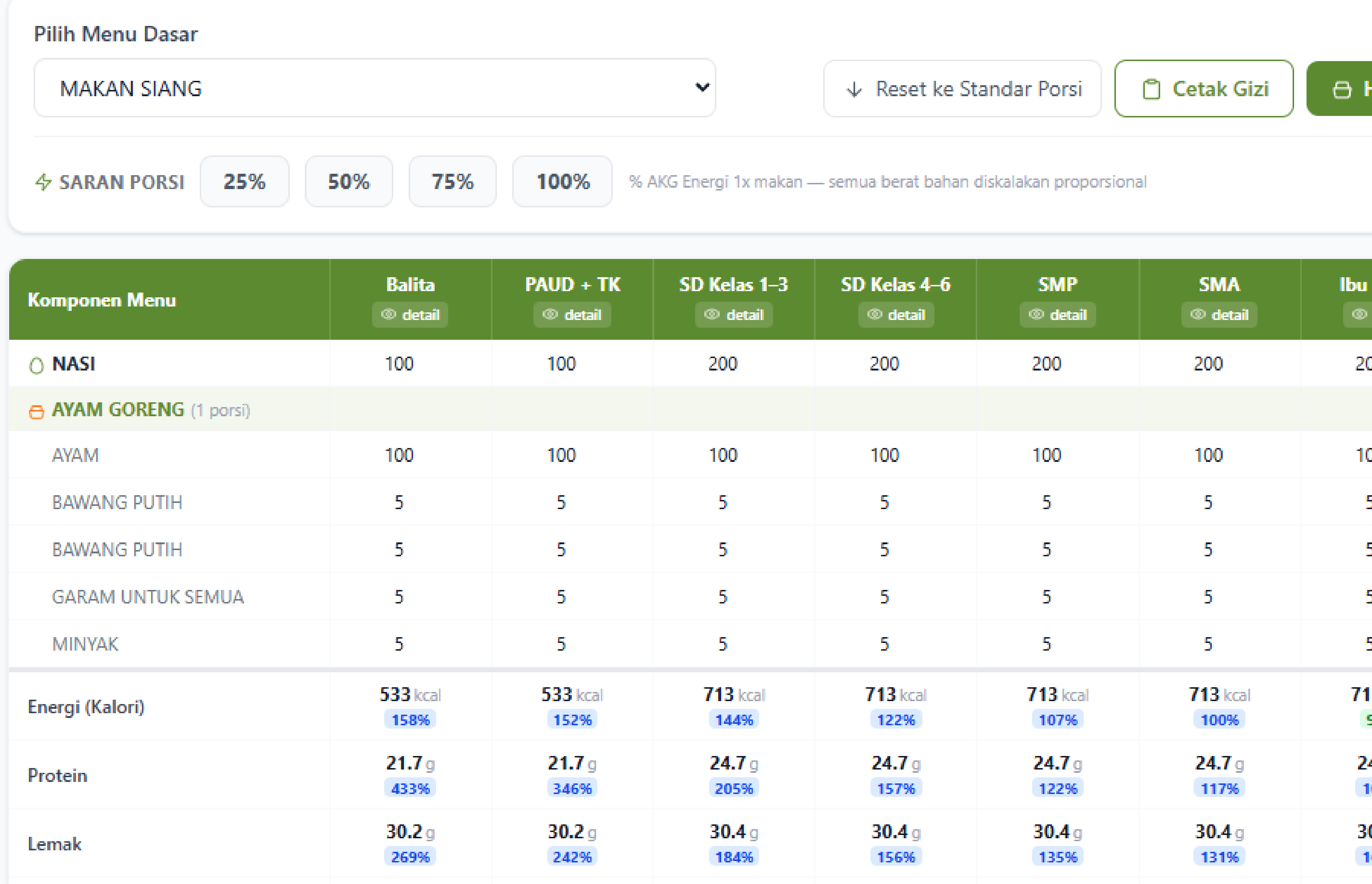The height and width of the screenshot is (884, 1372).
Task: Click the 533 kcal value for PAUD + TK
Action: 572,695
